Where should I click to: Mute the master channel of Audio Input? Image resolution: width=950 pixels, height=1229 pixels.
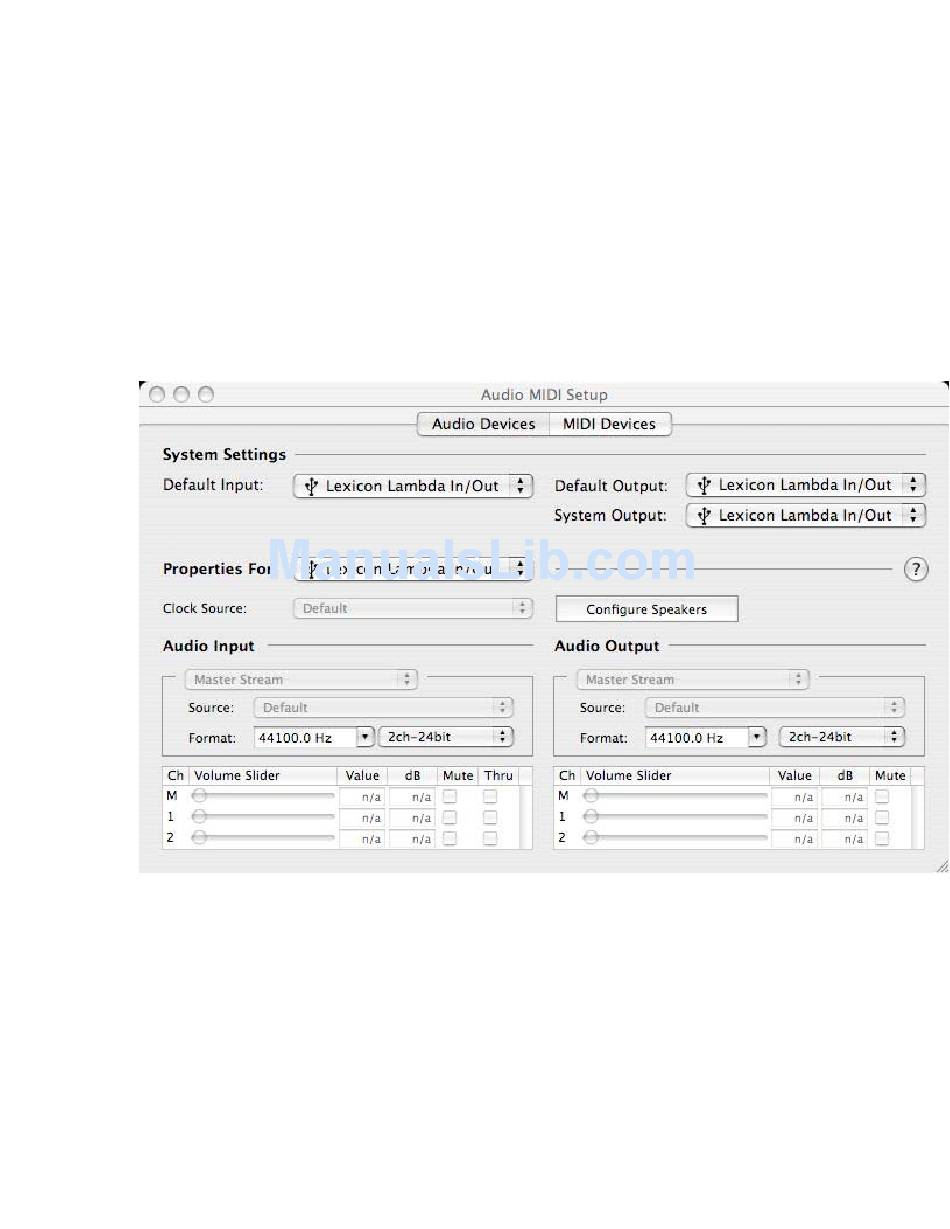click(x=450, y=797)
